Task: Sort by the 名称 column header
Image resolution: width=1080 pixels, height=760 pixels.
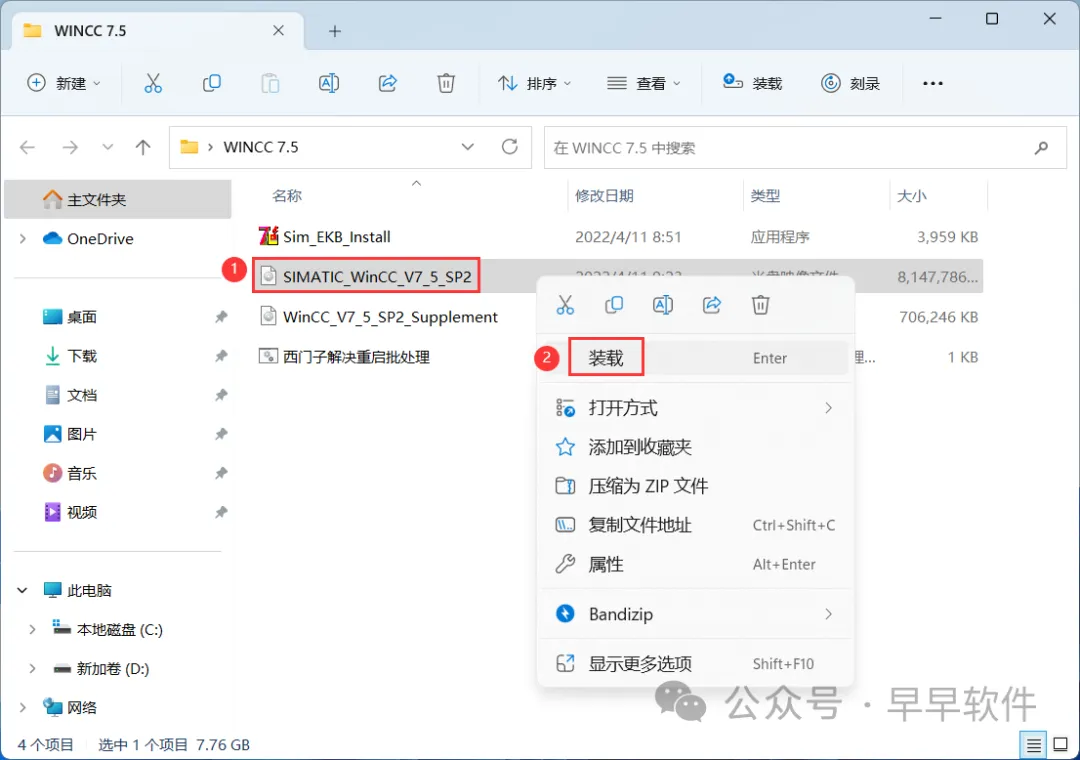Action: [x=287, y=196]
